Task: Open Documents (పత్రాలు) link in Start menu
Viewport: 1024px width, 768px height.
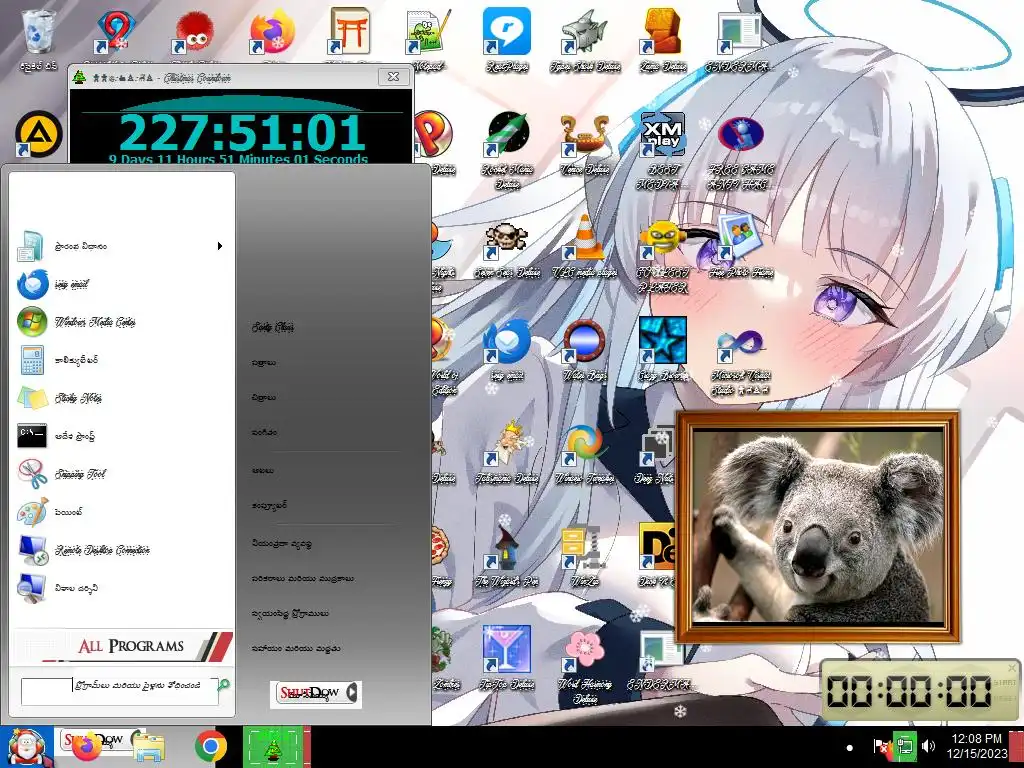Action: coord(264,362)
